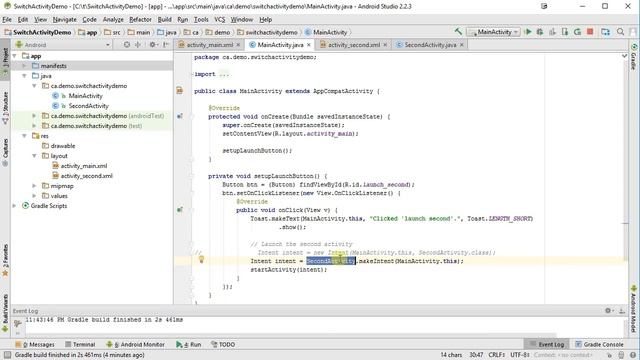Click CRLF line separator in status bar
Screen dimensions: 640x360
(x=496, y=355)
